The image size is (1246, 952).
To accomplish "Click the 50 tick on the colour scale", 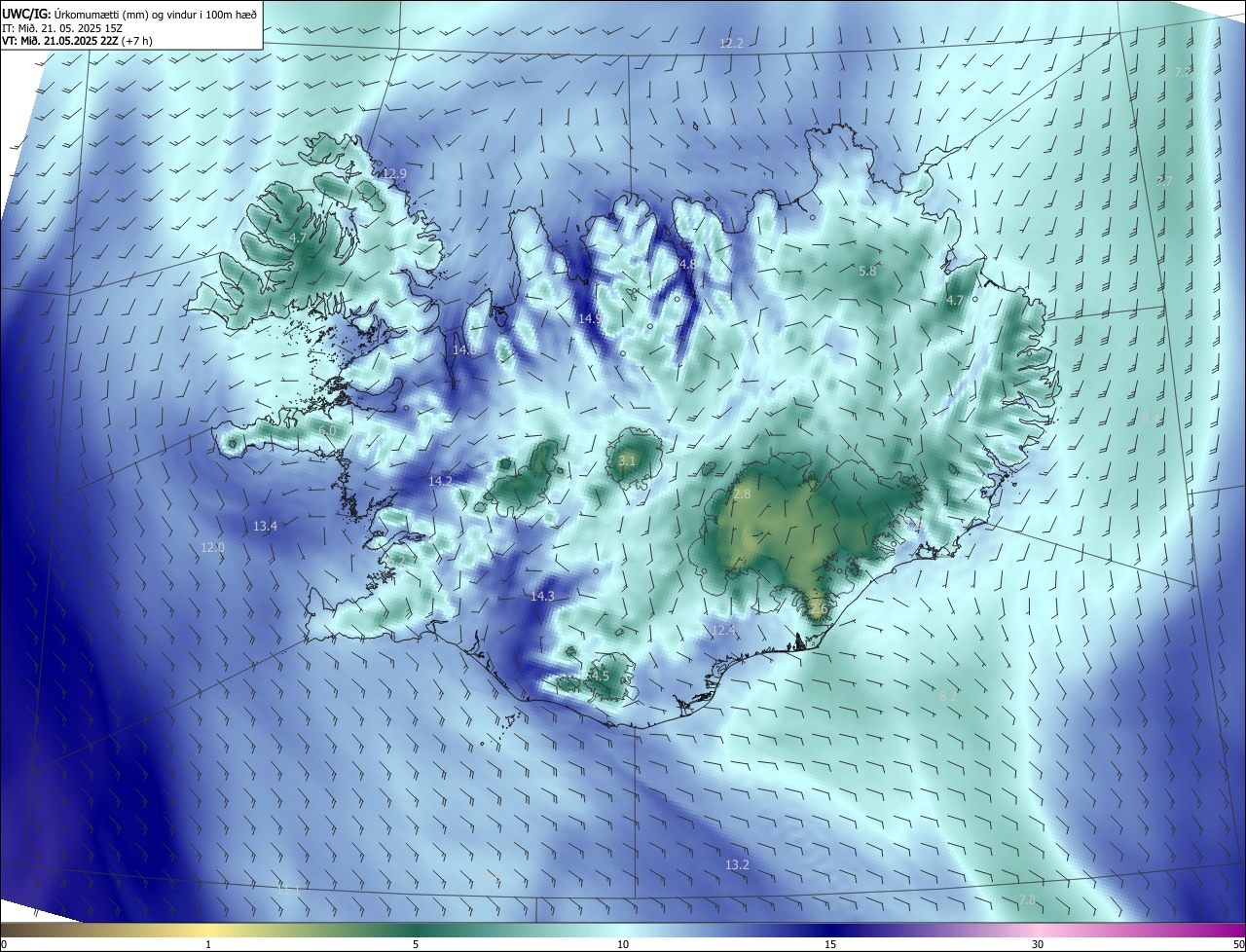I will [x=1237, y=944].
